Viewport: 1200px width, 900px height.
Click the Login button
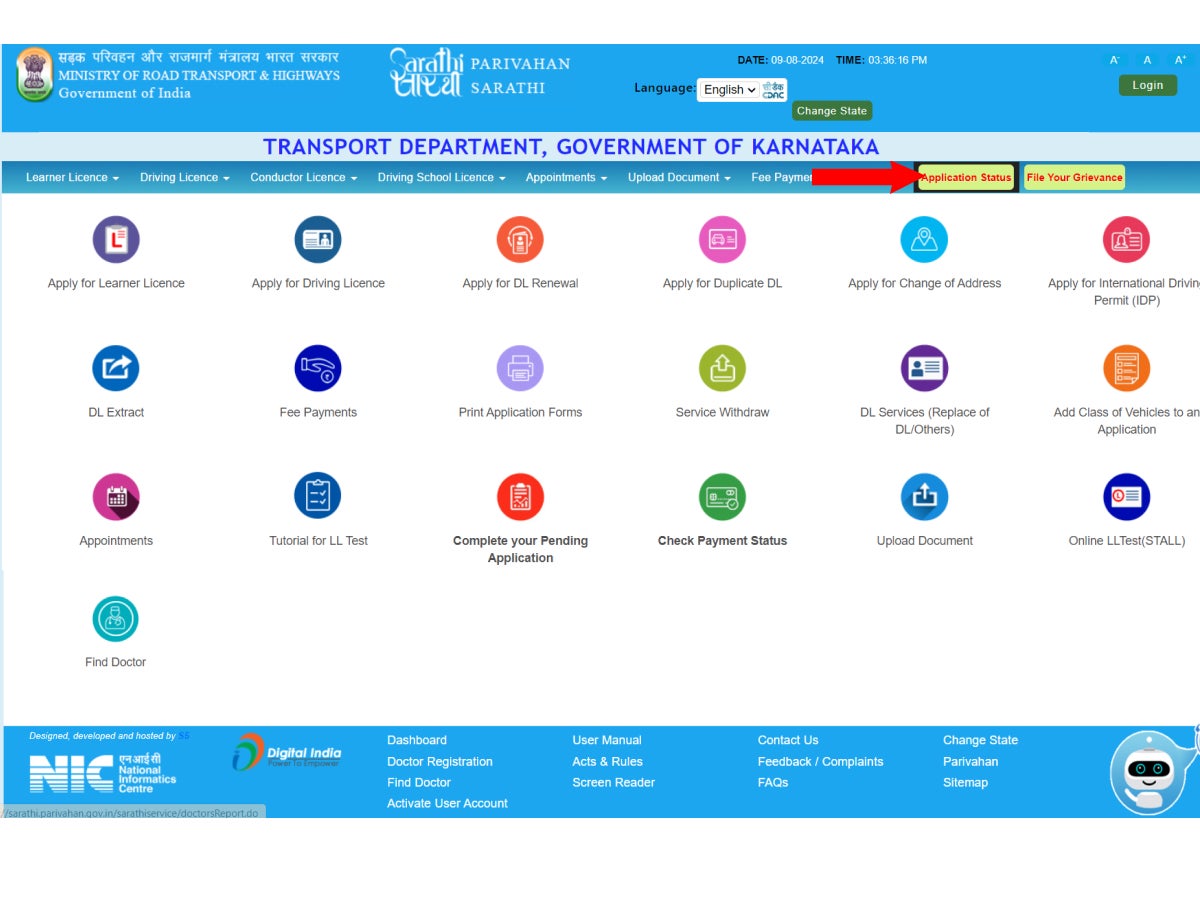point(1147,85)
